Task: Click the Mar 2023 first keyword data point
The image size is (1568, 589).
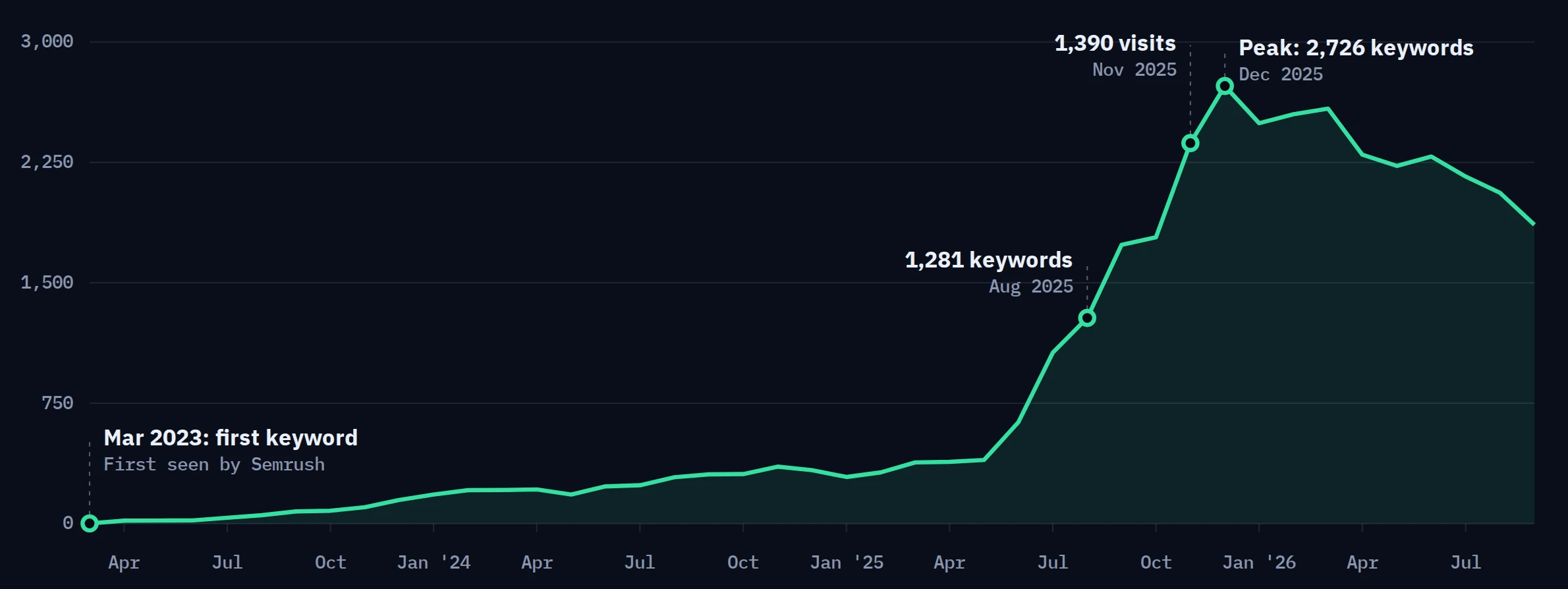Action: point(90,523)
